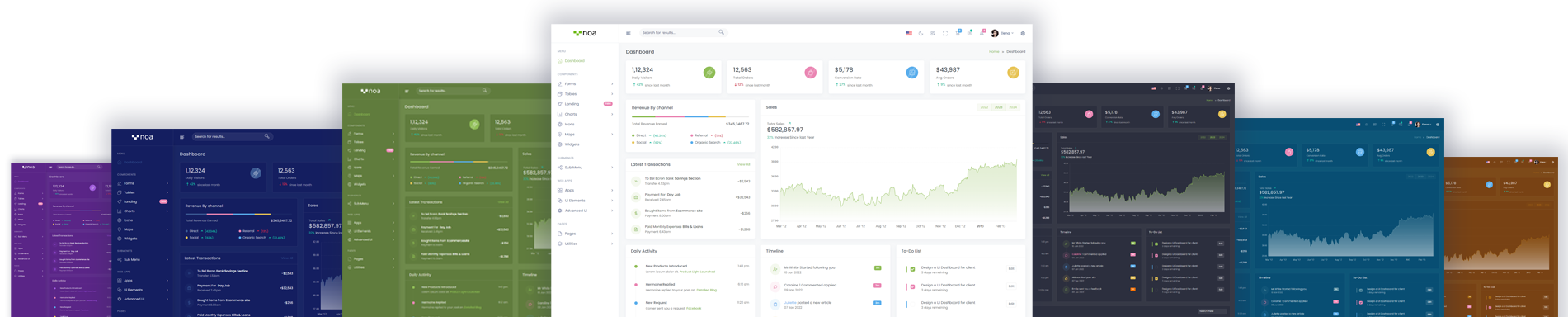Click the noa logo in the navy dashboard

[142, 137]
